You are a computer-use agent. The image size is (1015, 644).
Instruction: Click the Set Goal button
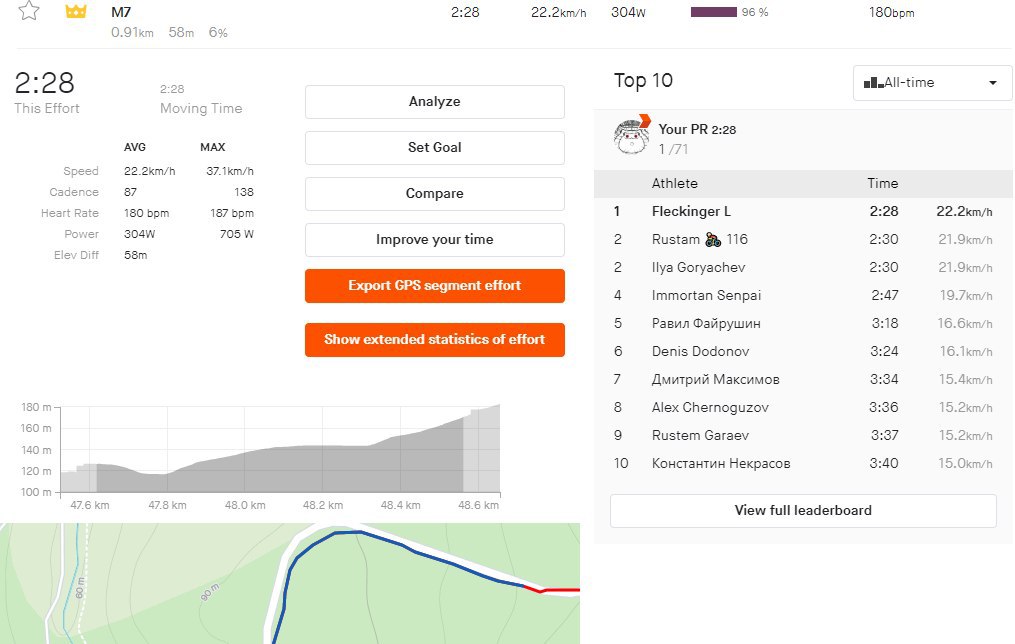click(434, 148)
